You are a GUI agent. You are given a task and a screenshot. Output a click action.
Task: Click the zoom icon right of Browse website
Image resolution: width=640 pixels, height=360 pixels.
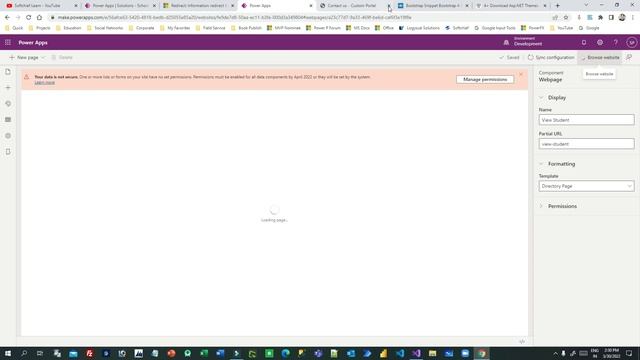pos(629,58)
